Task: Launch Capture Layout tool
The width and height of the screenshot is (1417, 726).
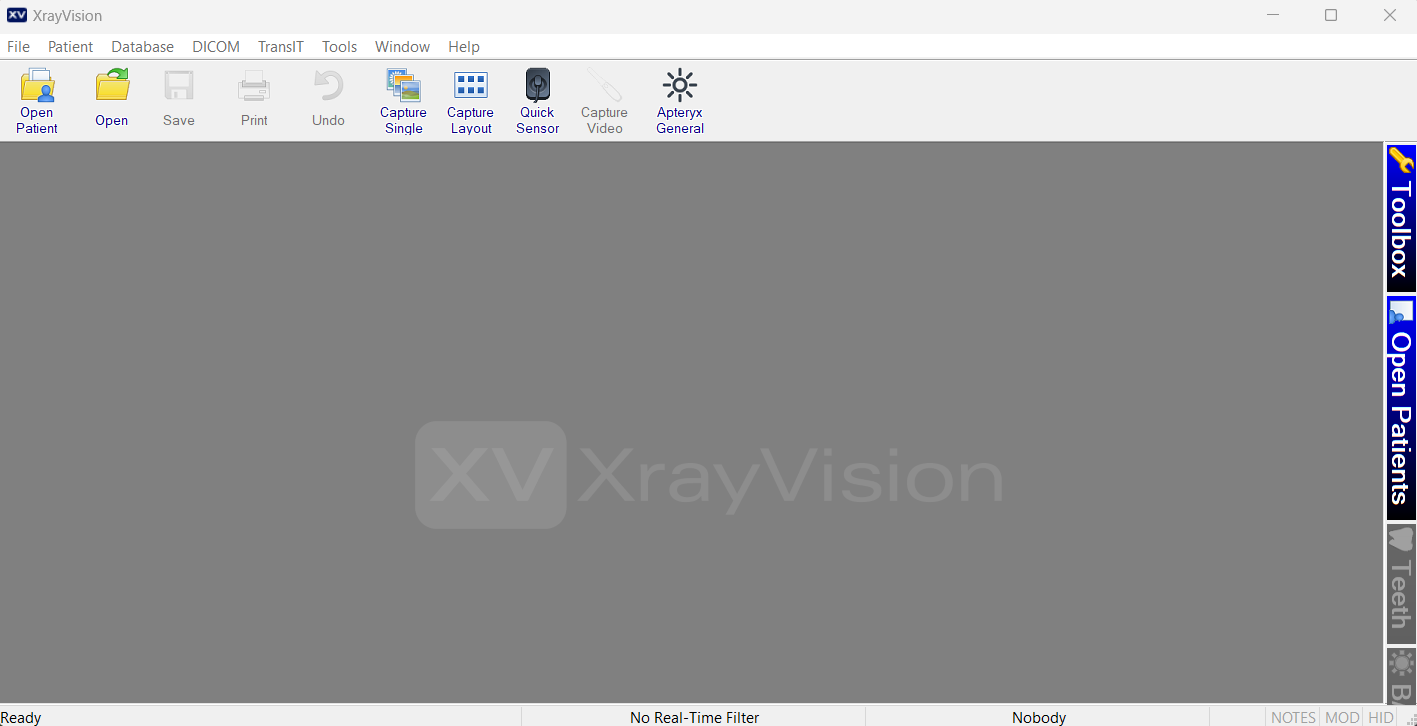Action: click(471, 100)
